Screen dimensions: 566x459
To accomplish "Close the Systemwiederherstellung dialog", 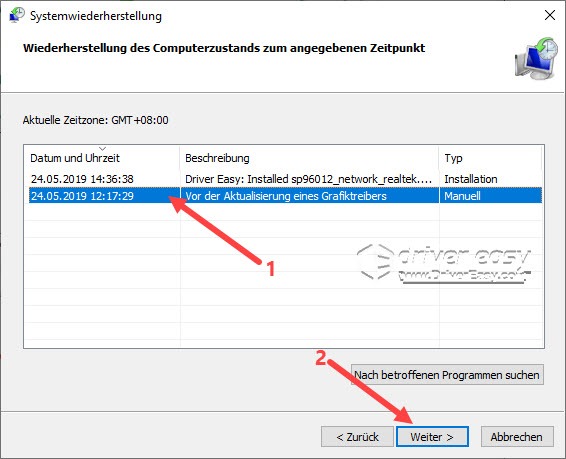I will (x=550, y=15).
